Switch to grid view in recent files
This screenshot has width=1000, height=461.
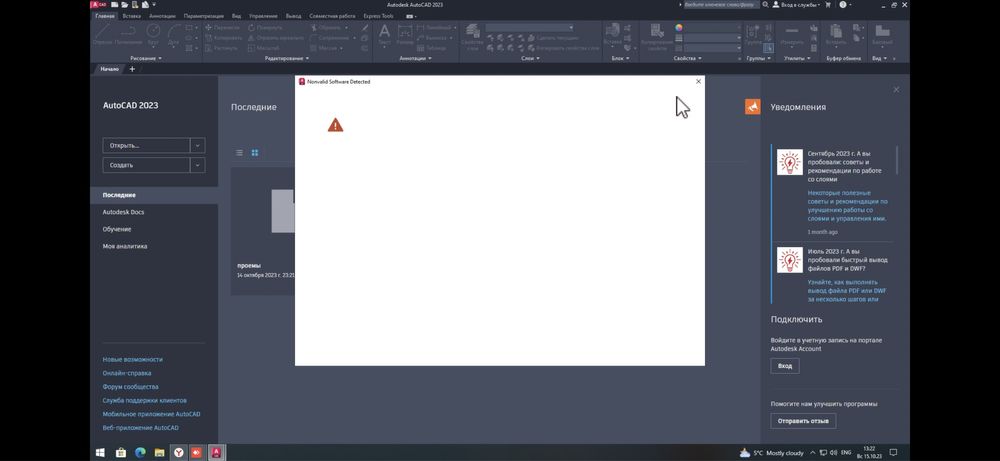(255, 153)
